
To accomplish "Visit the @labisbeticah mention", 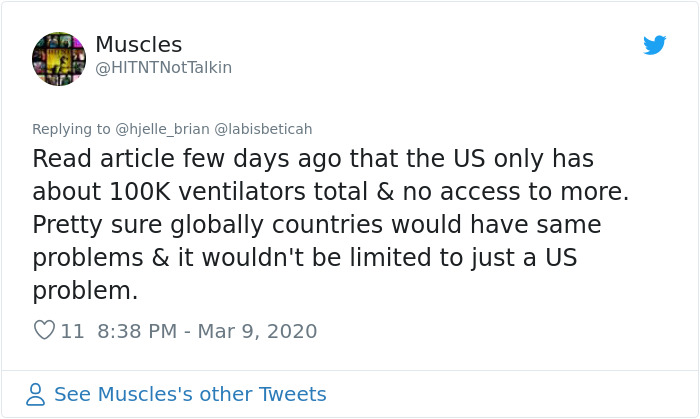I will pos(263,129).
